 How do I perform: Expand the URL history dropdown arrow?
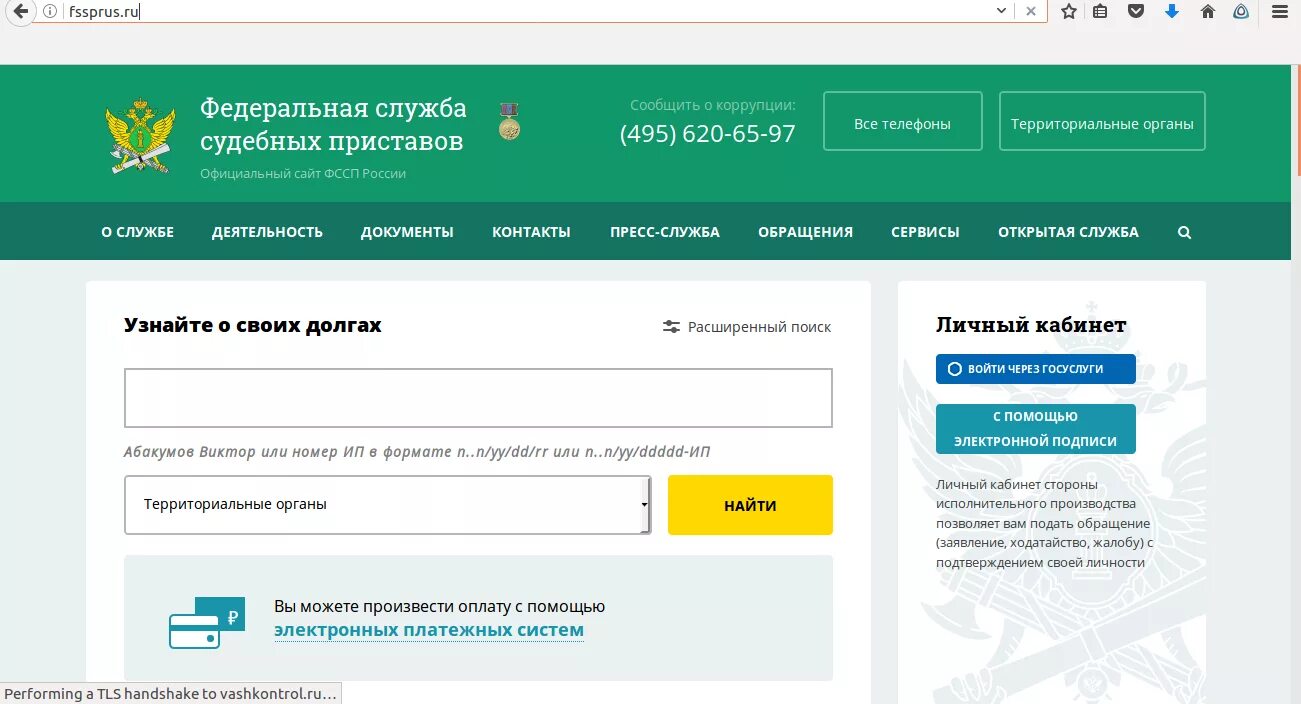pyautogui.click(x=1001, y=11)
